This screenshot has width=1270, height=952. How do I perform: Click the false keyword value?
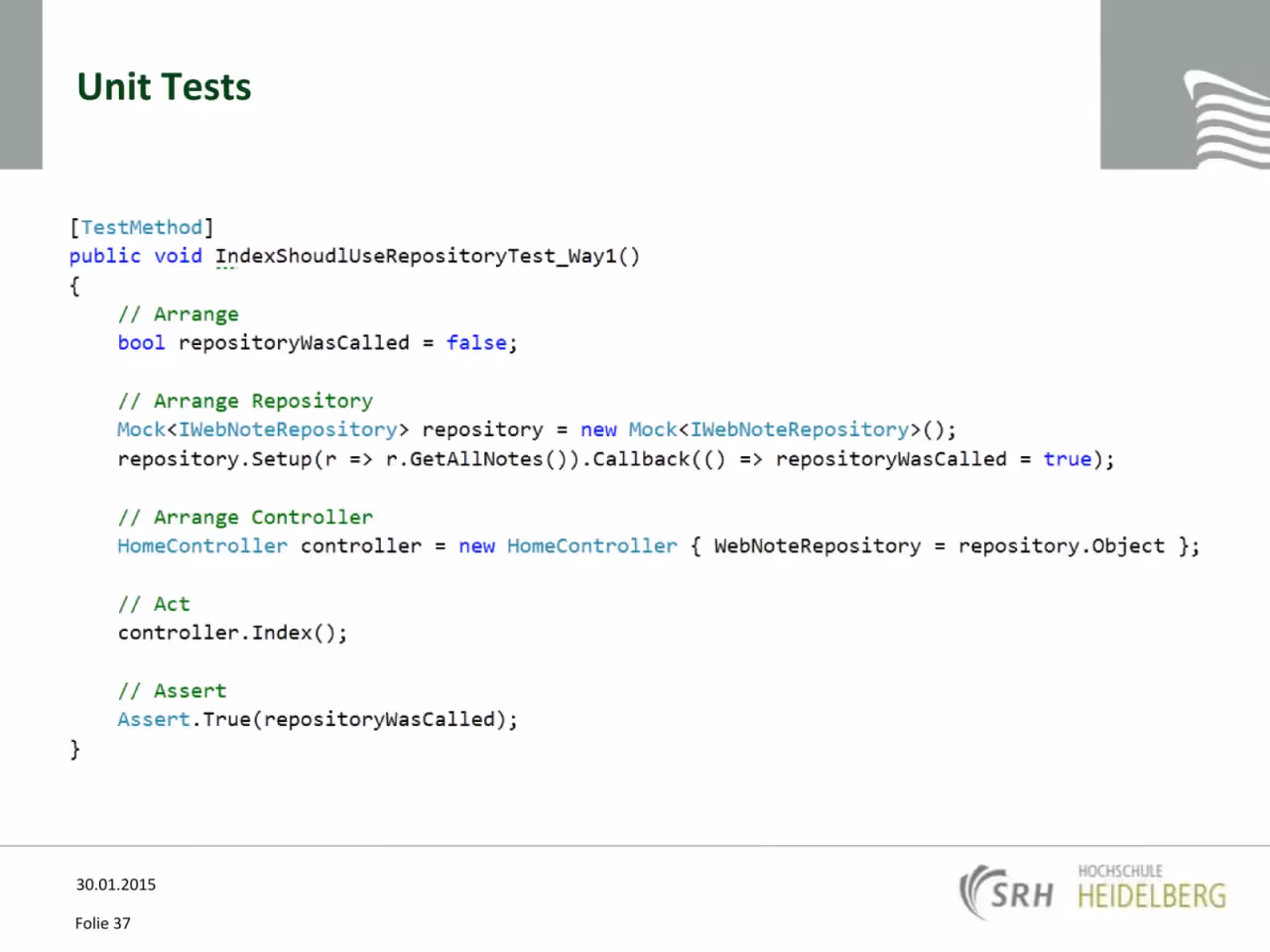coord(476,343)
